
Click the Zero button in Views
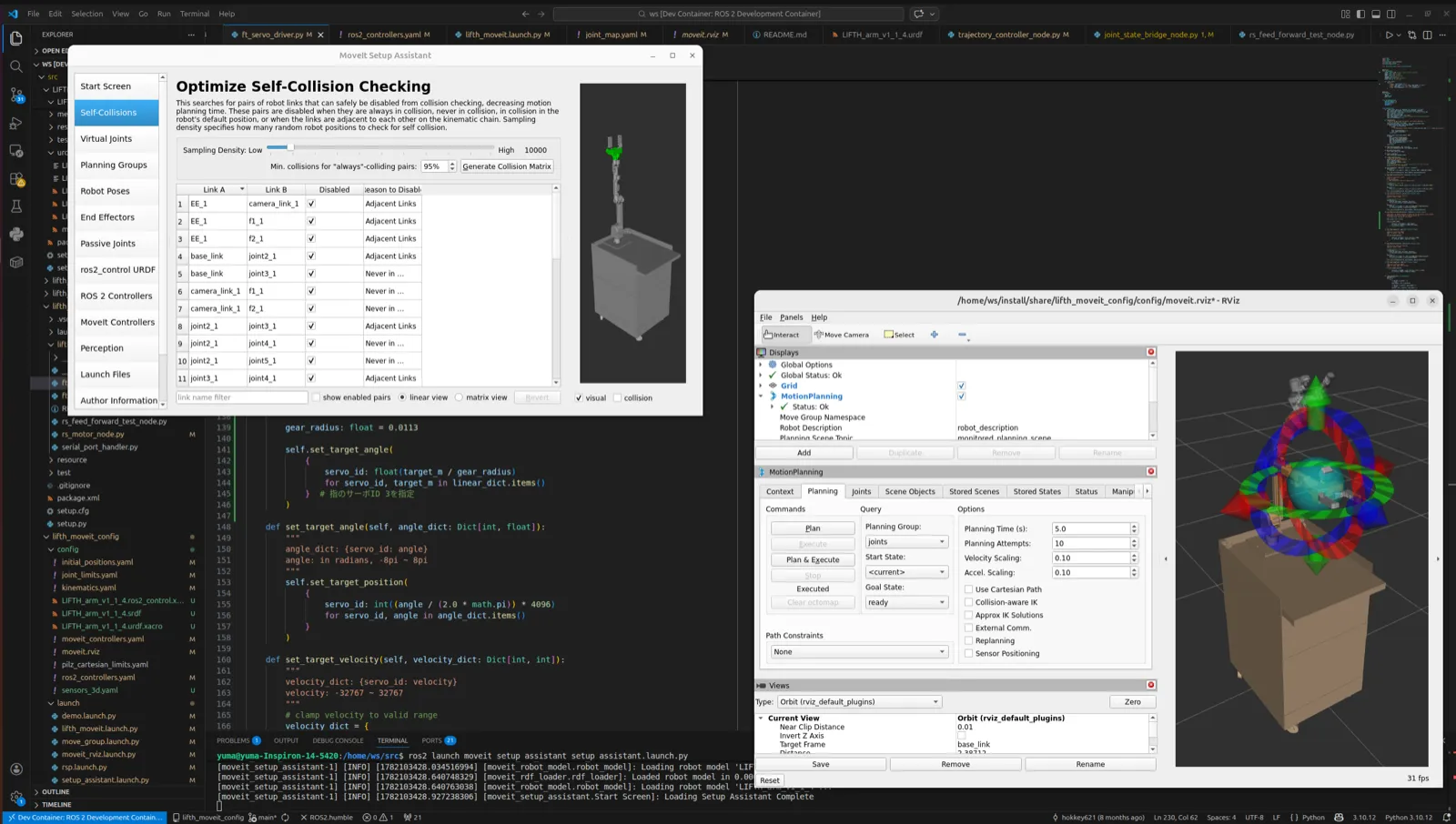pyautogui.click(x=1132, y=702)
